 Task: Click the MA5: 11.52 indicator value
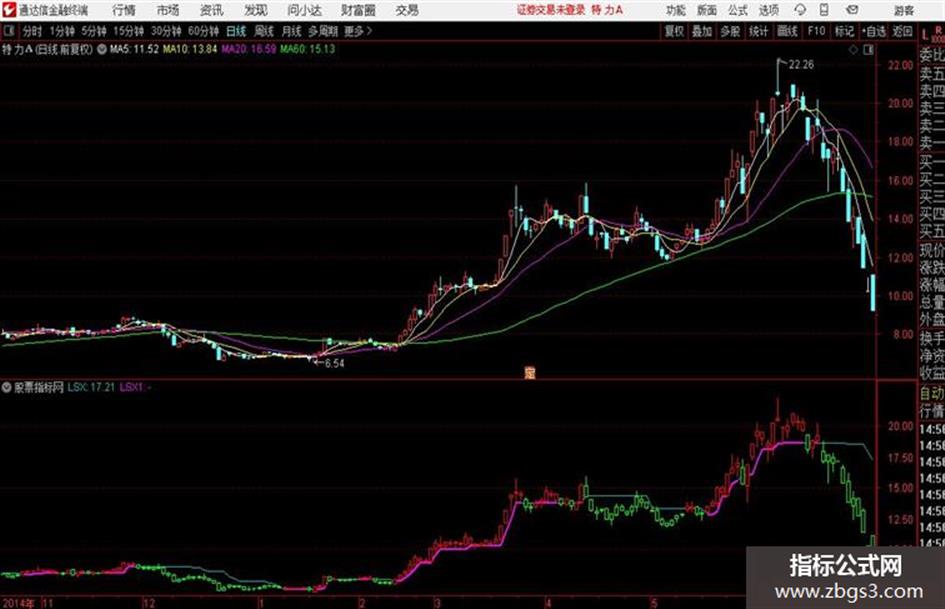tap(134, 49)
